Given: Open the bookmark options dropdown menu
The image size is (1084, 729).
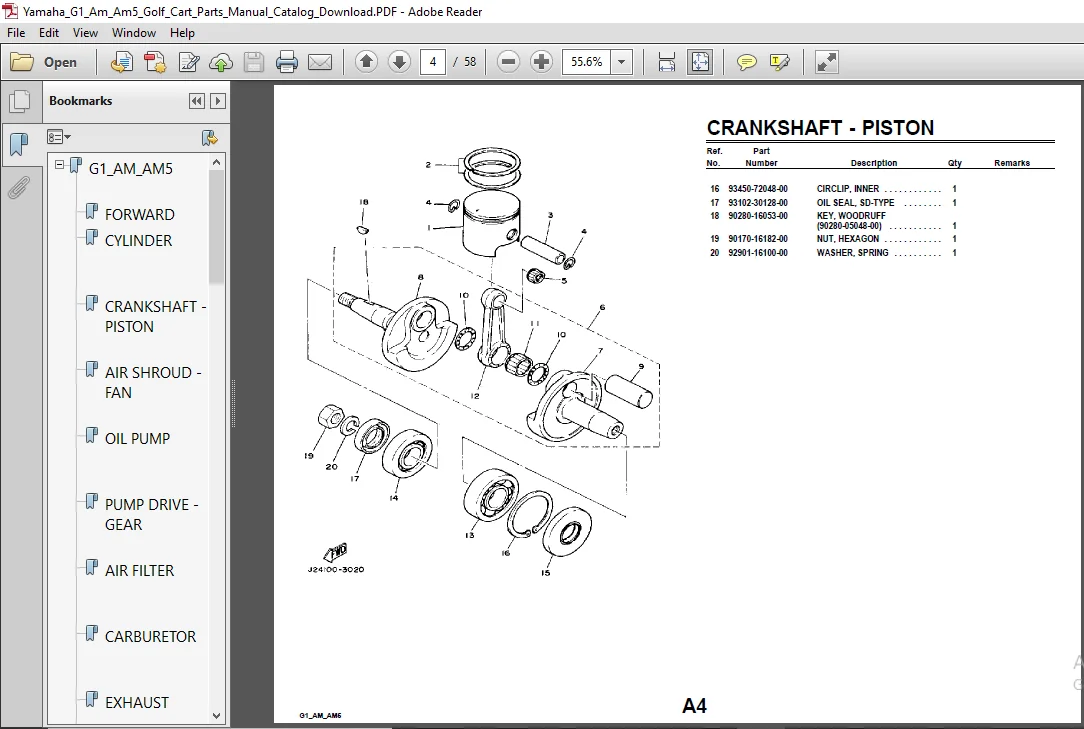Looking at the screenshot, I should point(59,137).
